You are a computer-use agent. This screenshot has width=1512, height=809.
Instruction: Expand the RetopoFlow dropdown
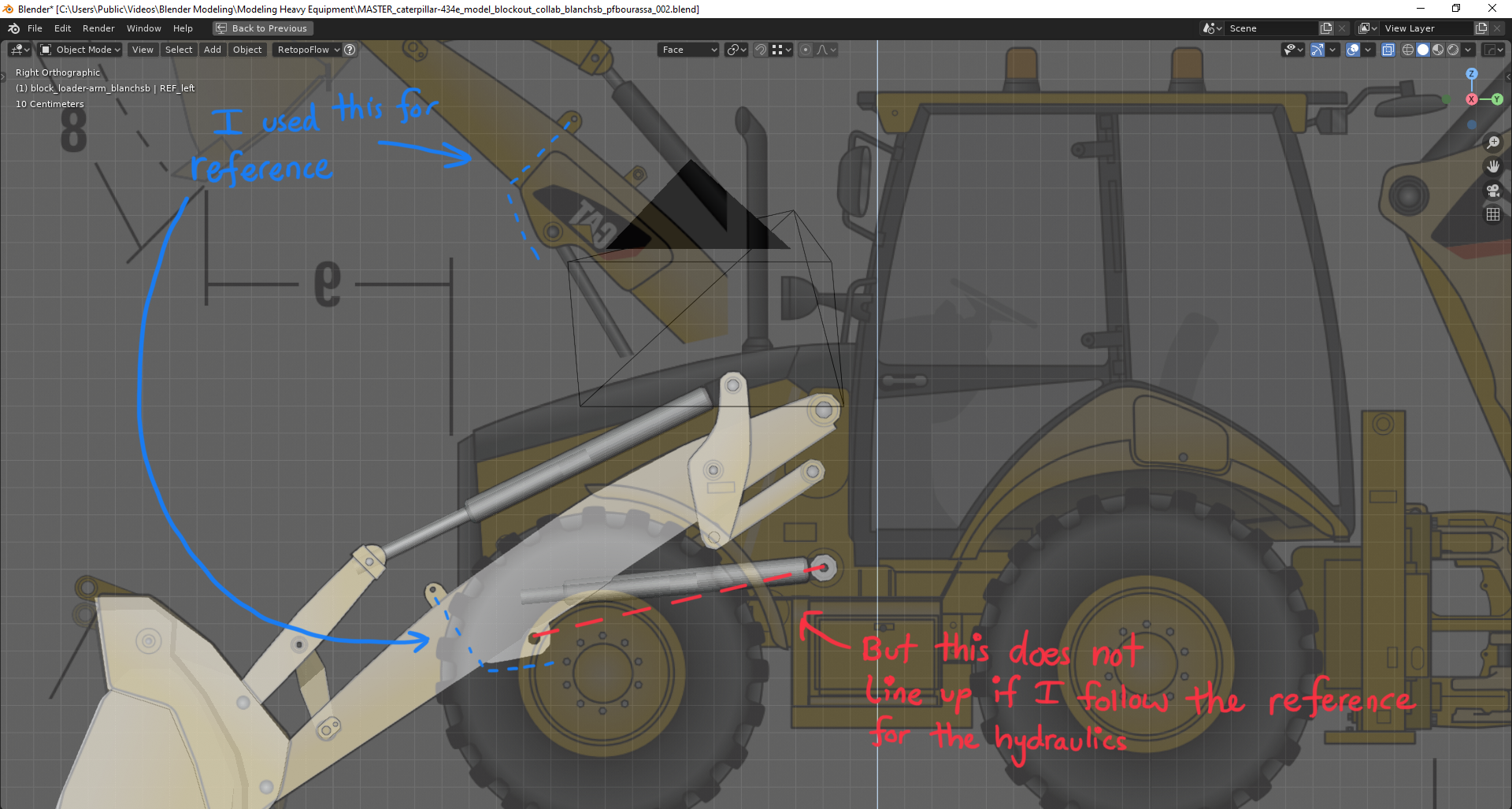[x=308, y=50]
